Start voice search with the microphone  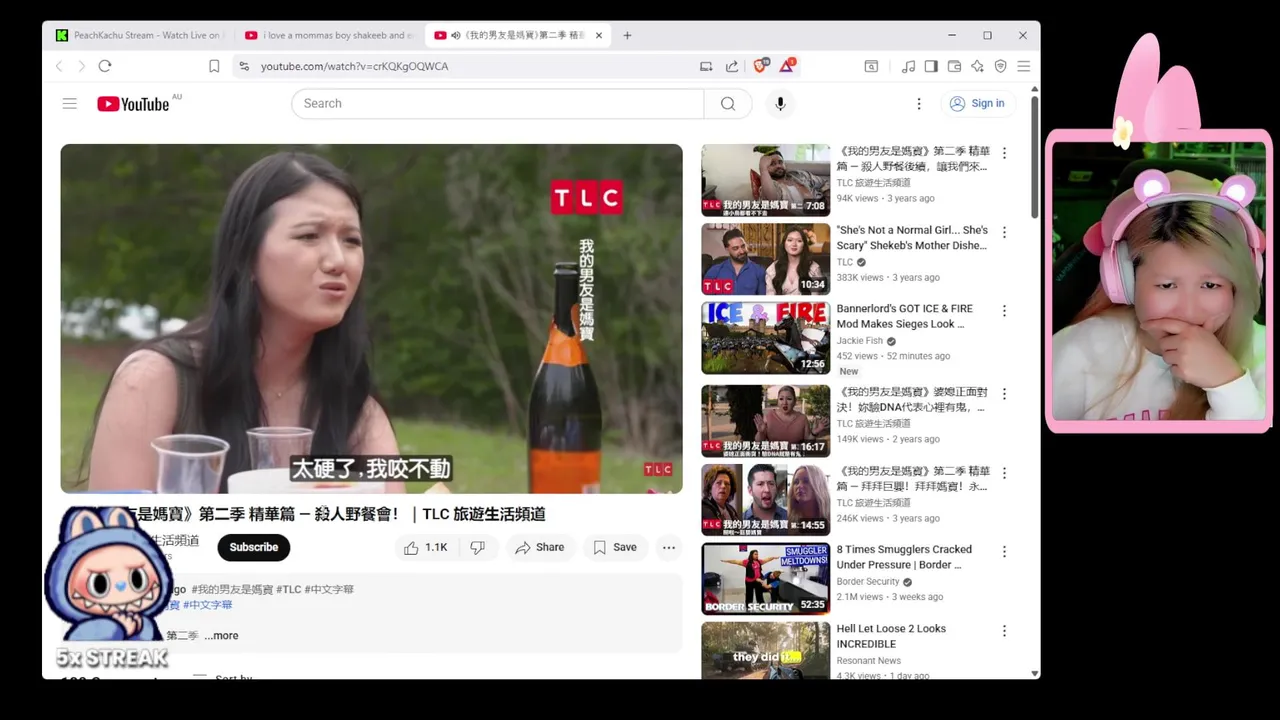[x=780, y=104]
